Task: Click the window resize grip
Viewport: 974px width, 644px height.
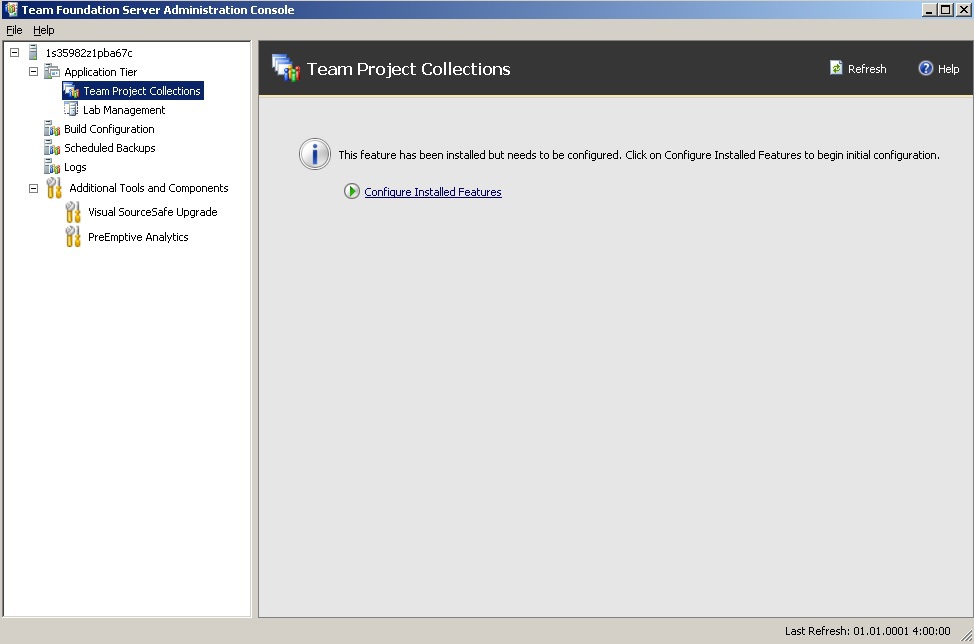Action: [x=967, y=636]
